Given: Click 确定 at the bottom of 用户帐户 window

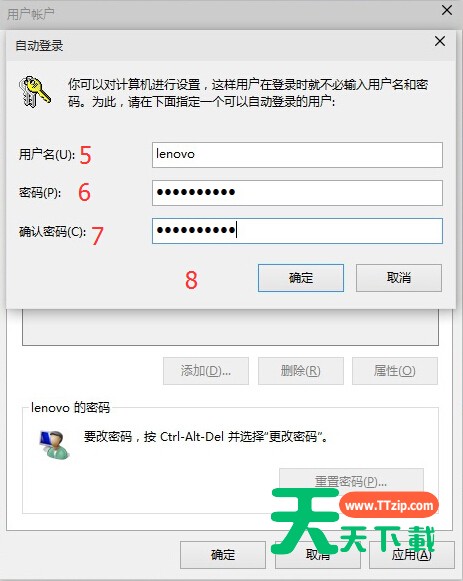Looking at the screenshot, I should 223,555.
